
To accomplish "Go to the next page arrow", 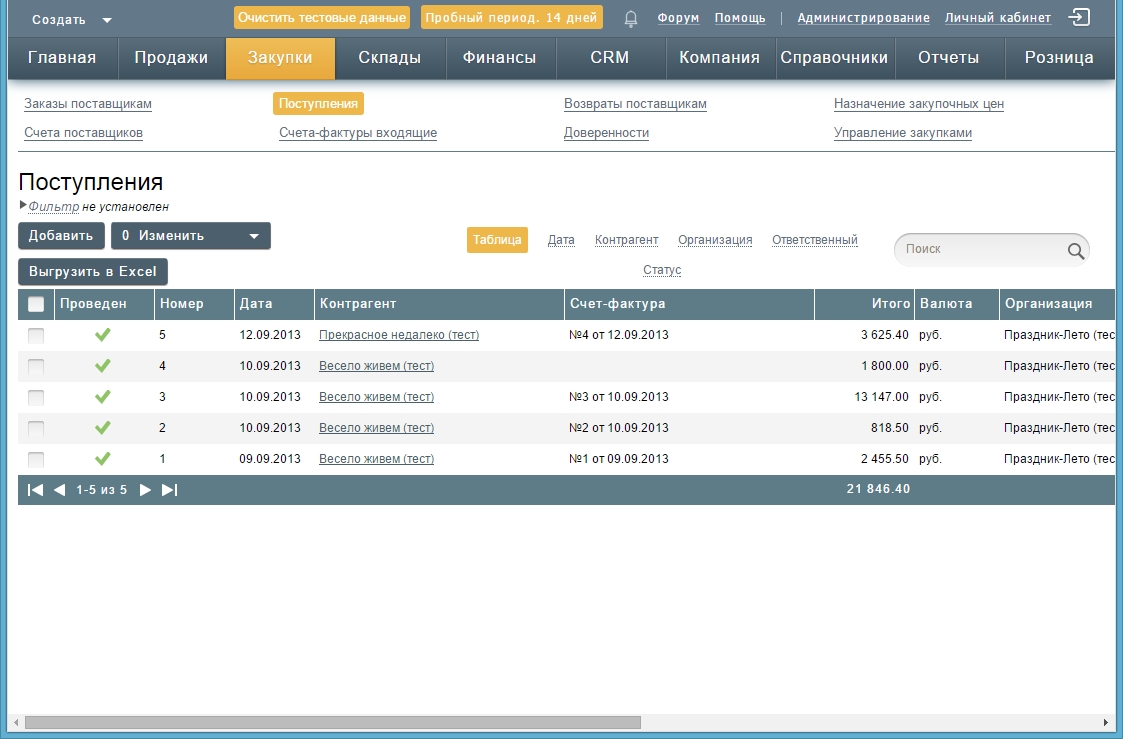I will tap(145, 490).
